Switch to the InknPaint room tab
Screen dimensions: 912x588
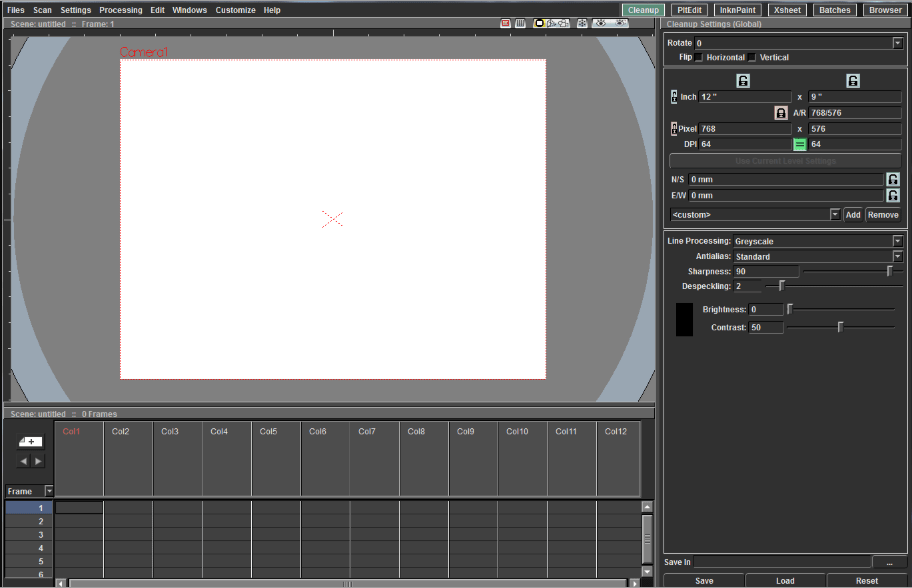pos(738,10)
